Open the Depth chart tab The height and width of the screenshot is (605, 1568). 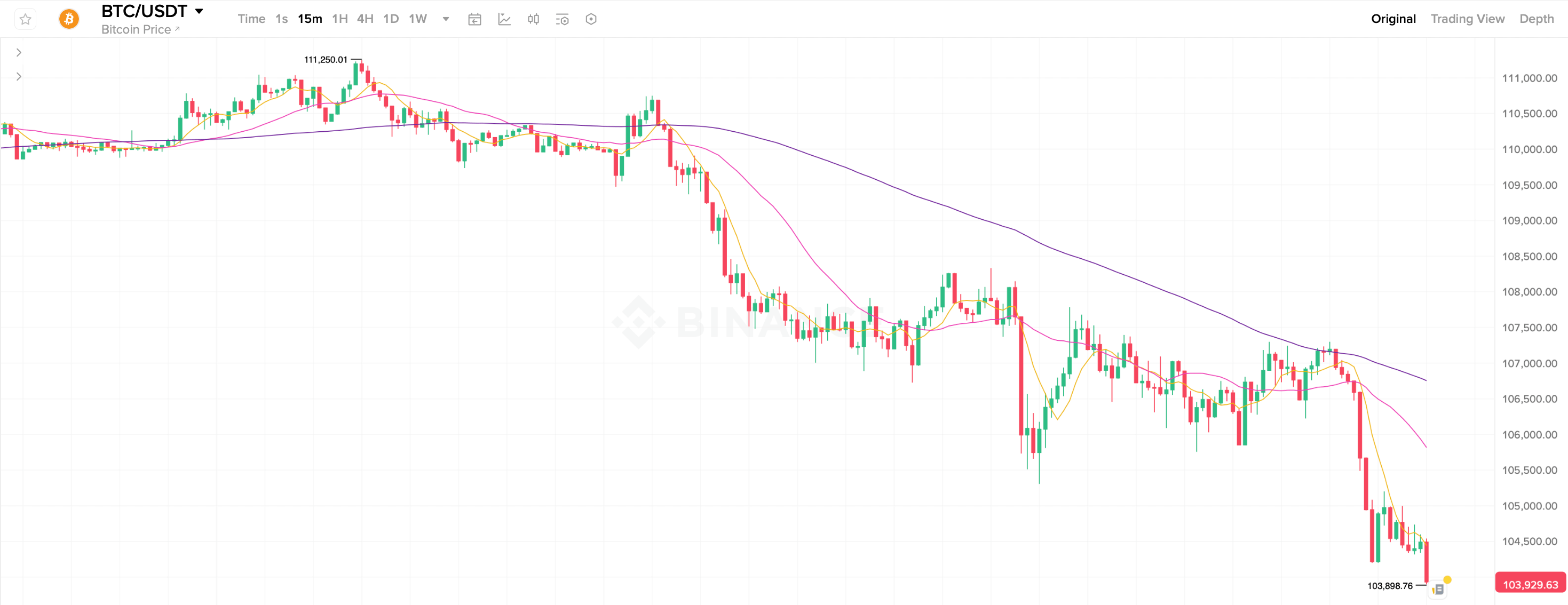(1537, 19)
